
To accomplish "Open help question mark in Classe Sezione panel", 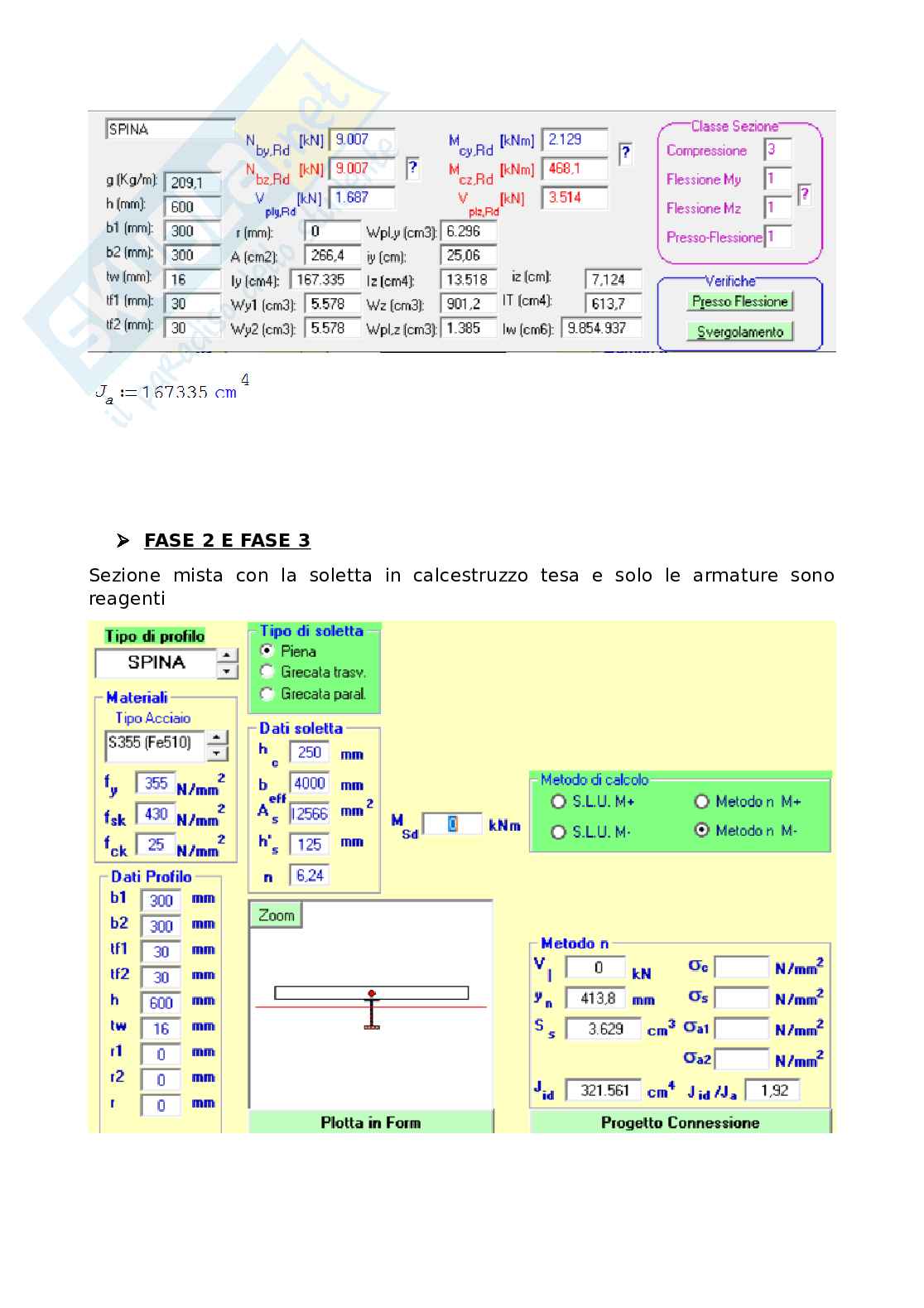I will 804,195.
